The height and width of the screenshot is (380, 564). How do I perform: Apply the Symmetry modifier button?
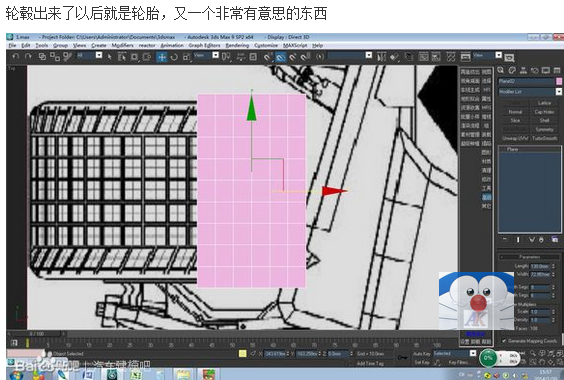545,129
